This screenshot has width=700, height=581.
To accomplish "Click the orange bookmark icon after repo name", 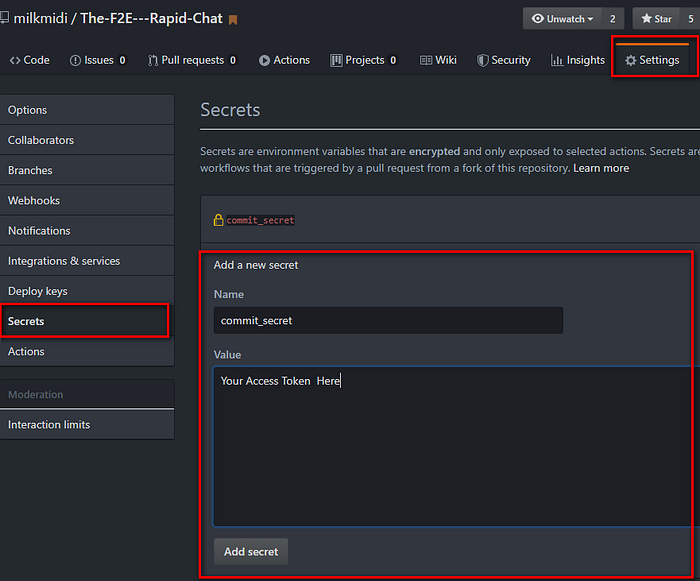I will (233, 20).
